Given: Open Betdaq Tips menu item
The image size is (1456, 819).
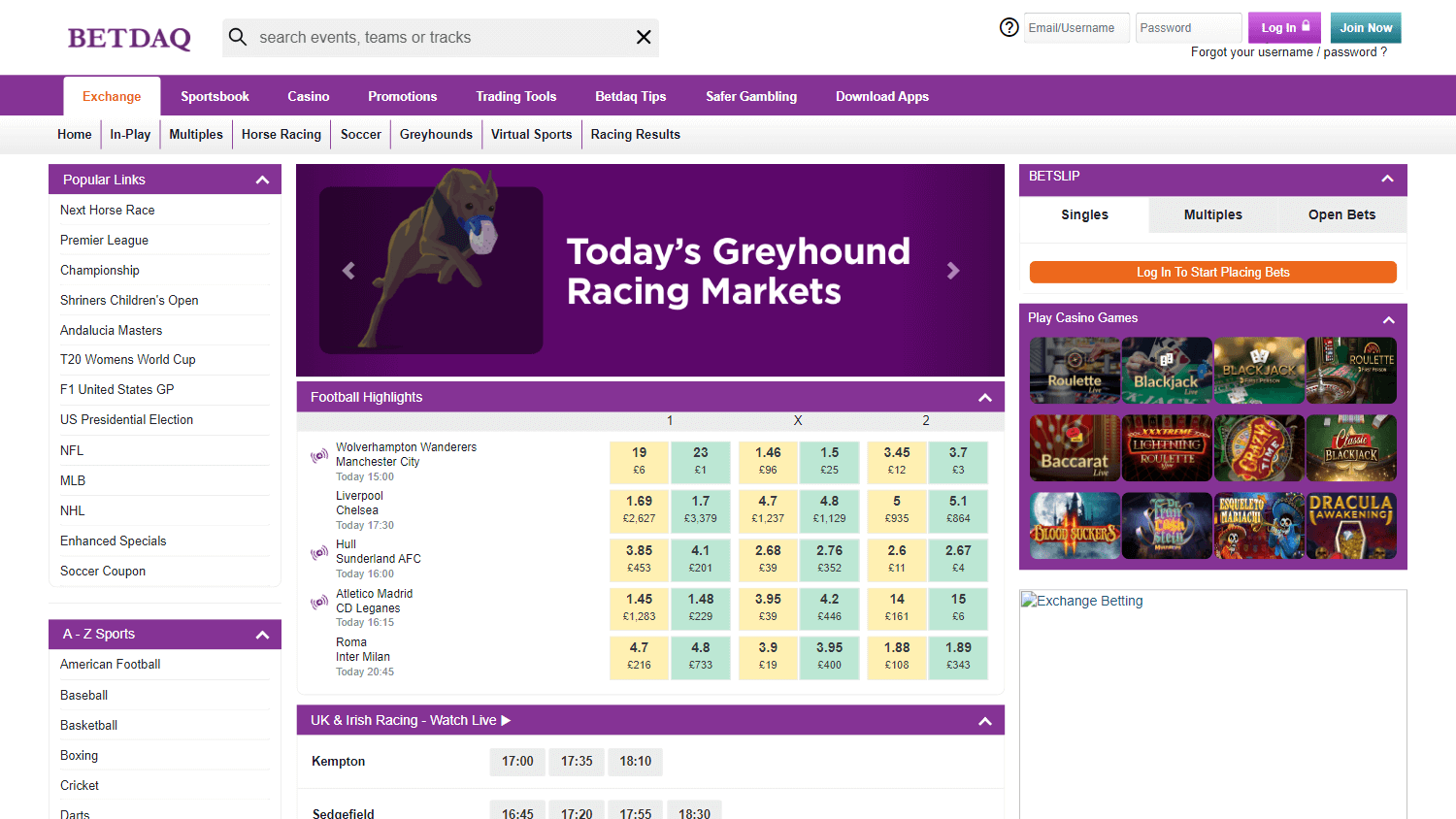Looking at the screenshot, I should (631, 96).
